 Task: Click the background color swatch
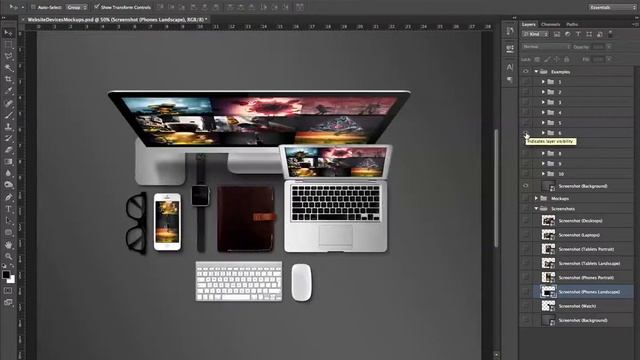(x=12, y=280)
